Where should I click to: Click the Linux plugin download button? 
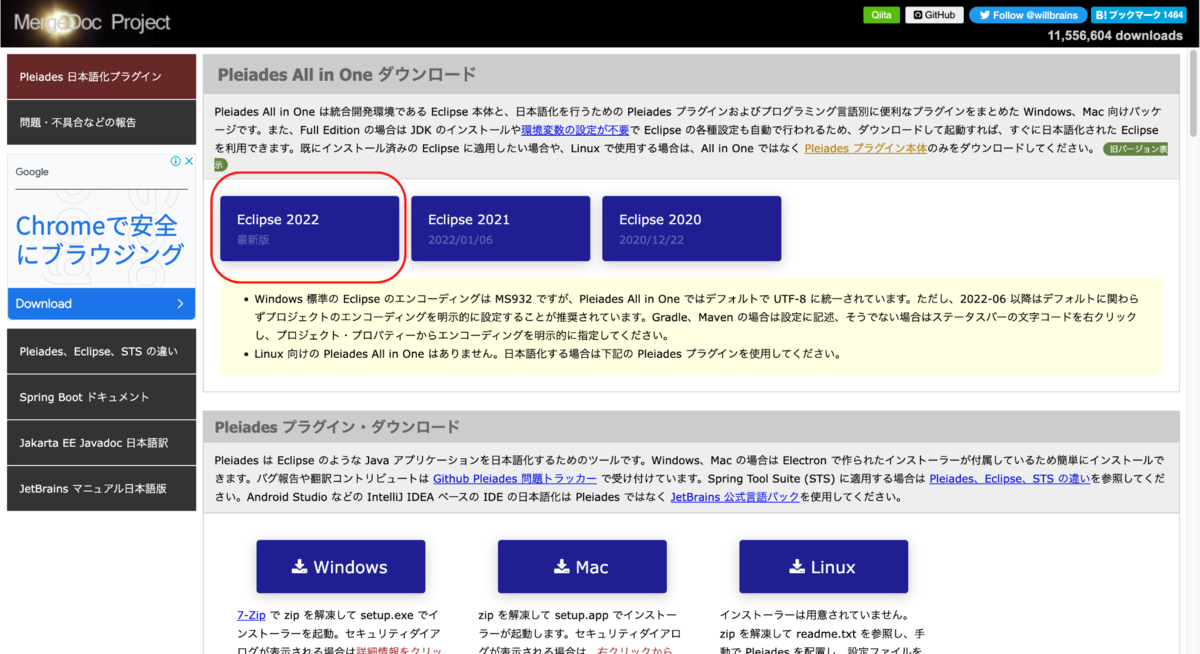pyautogui.click(x=824, y=567)
